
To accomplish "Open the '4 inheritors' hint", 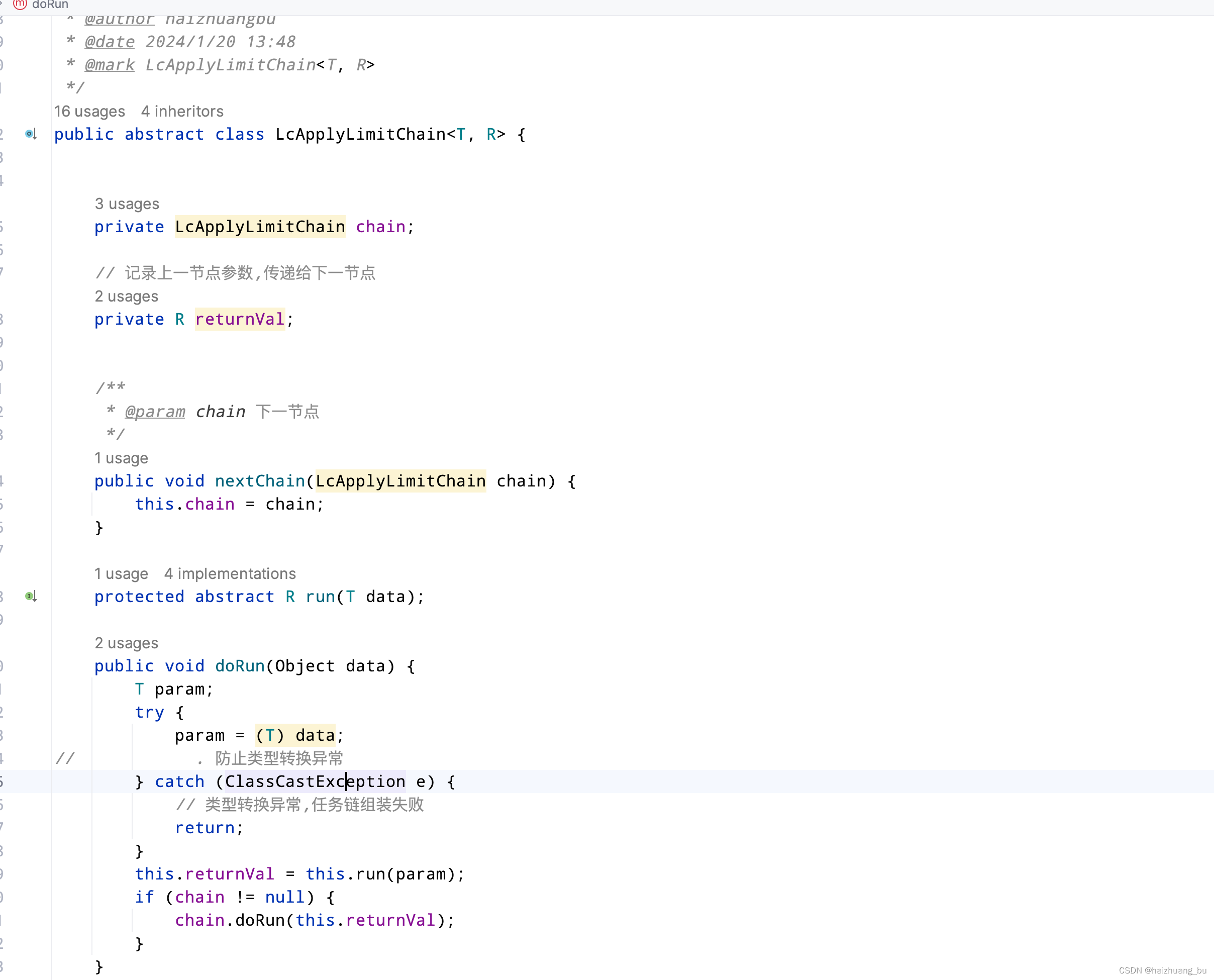I will (x=182, y=111).
